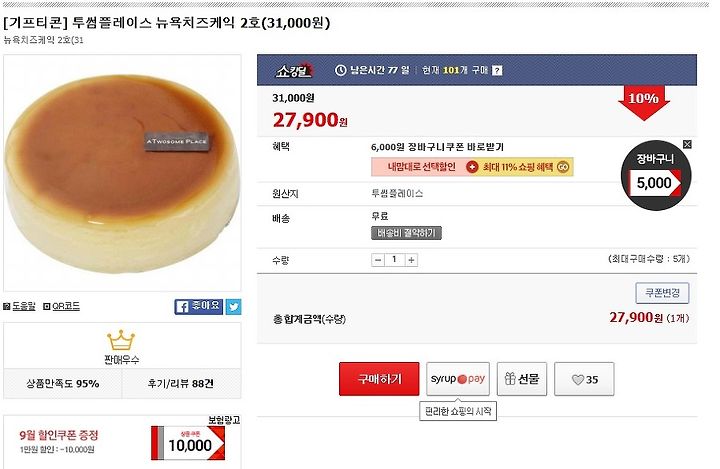Like the product with Facebook 좋아요 button
Viewport: 720px width, 469px height.
click(199, 306)
